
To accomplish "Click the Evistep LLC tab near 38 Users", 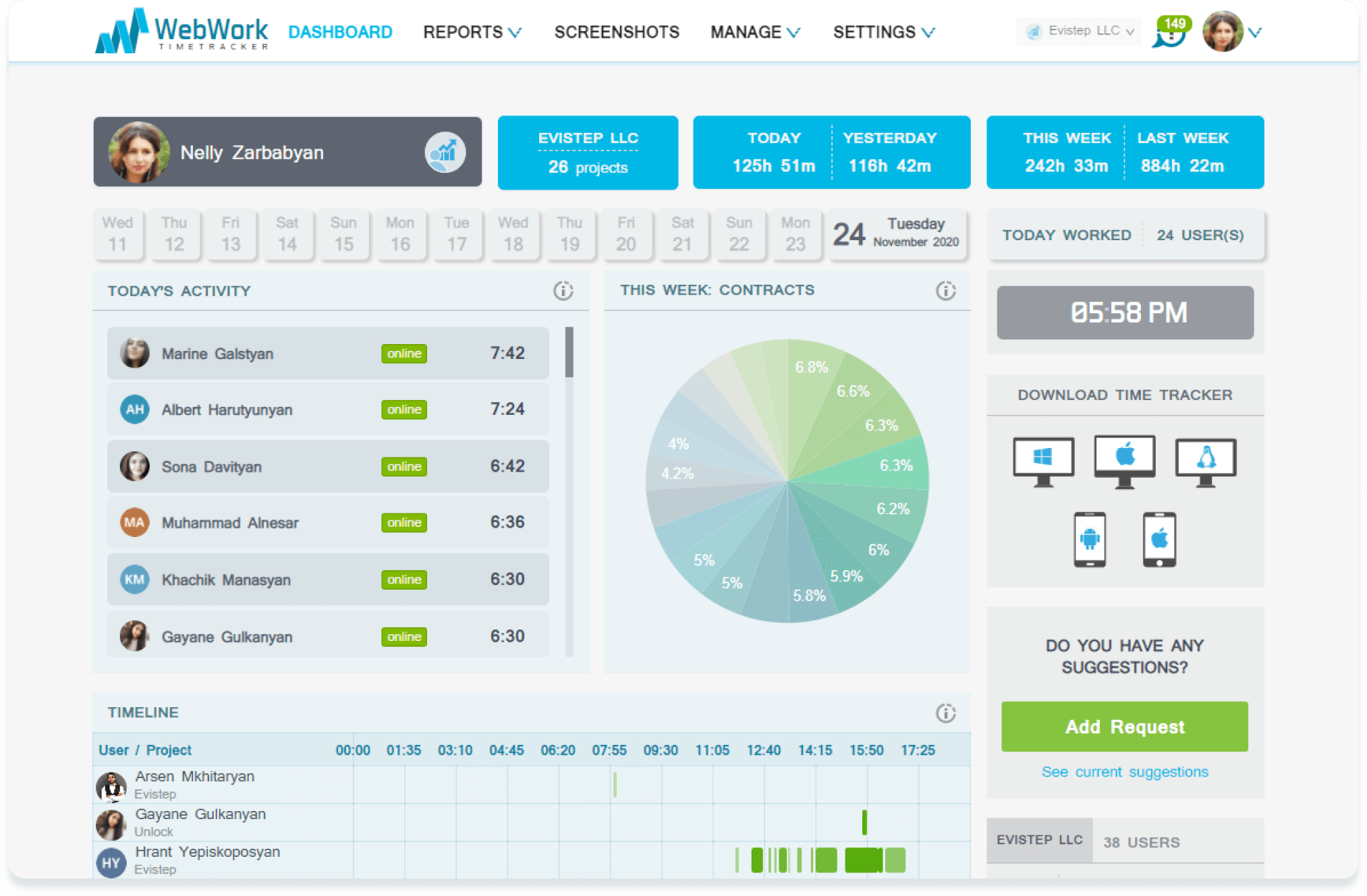I will [x=1039, y=840].
